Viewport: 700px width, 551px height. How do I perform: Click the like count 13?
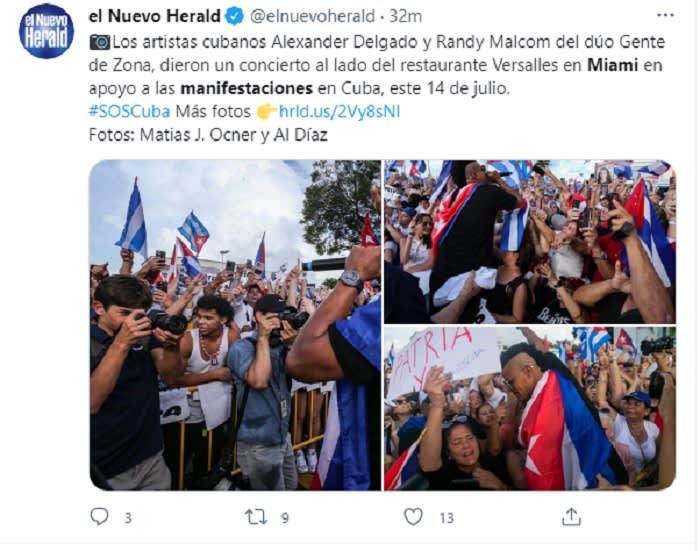446,518
